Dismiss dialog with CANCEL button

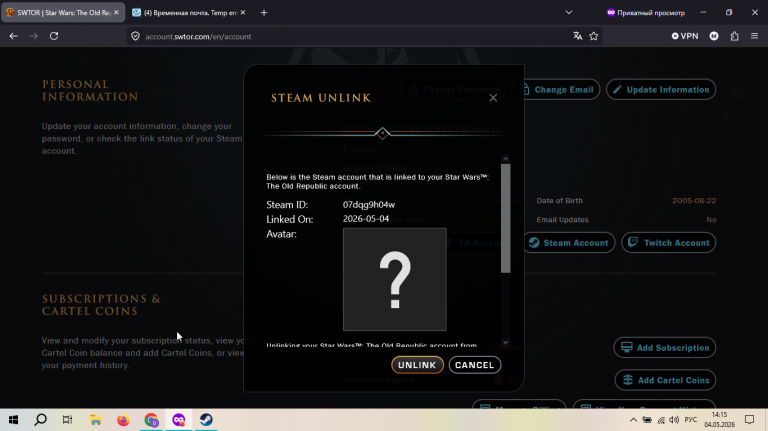[x=474, y=365]
